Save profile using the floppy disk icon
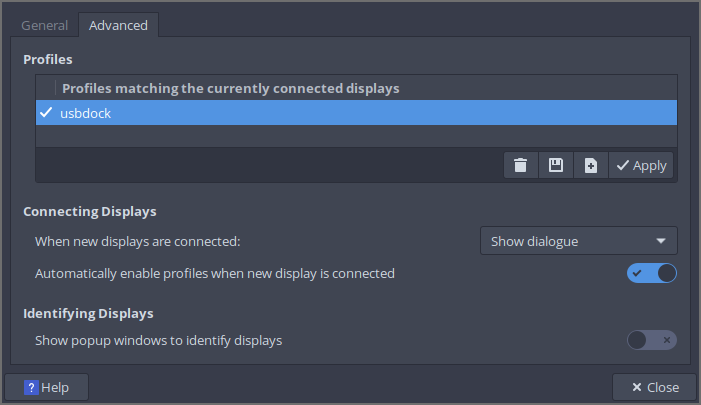This screenshot has height=405, width=701. pos(556,165)
